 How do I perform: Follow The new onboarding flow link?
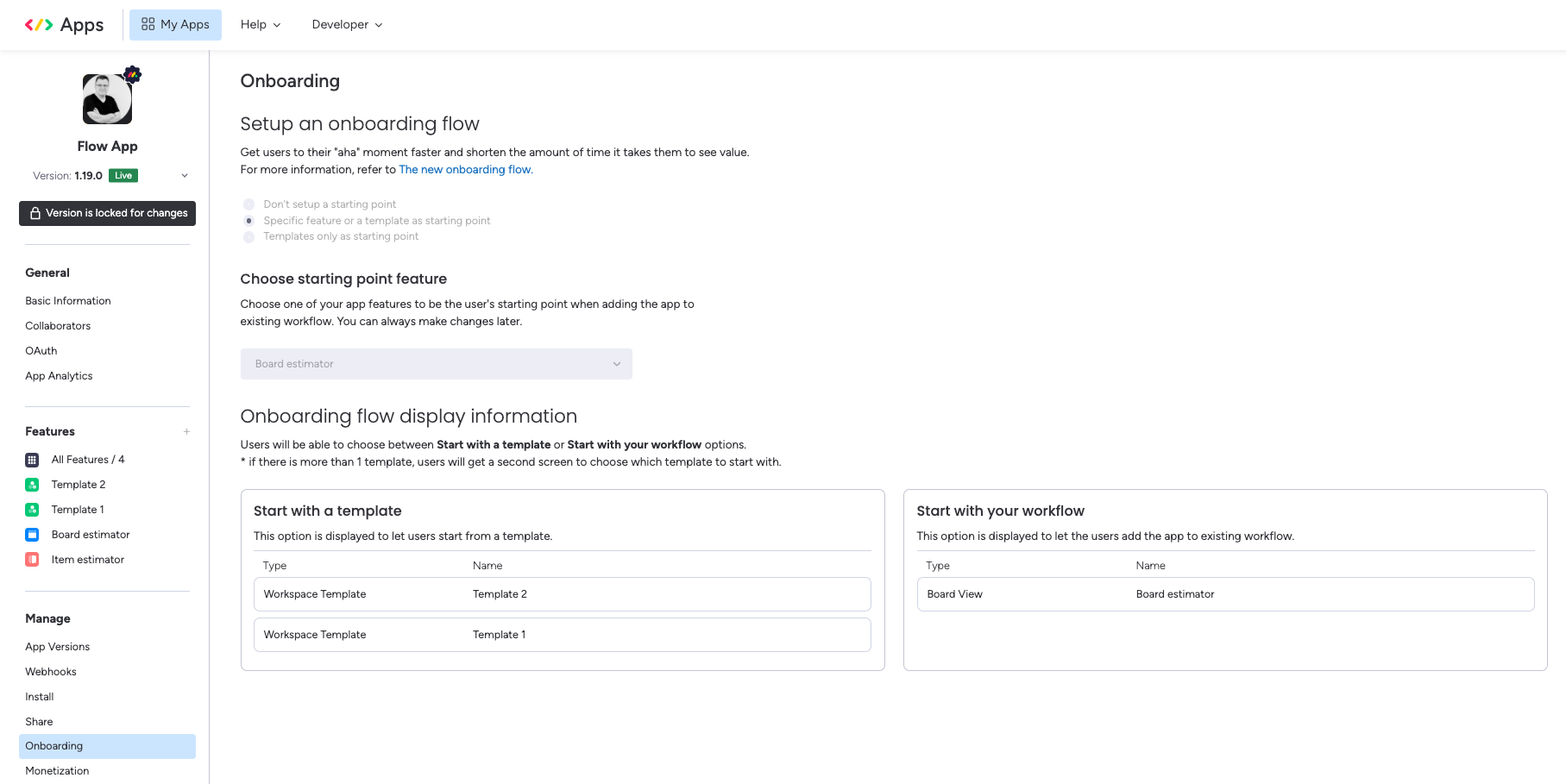coord(465,169)
